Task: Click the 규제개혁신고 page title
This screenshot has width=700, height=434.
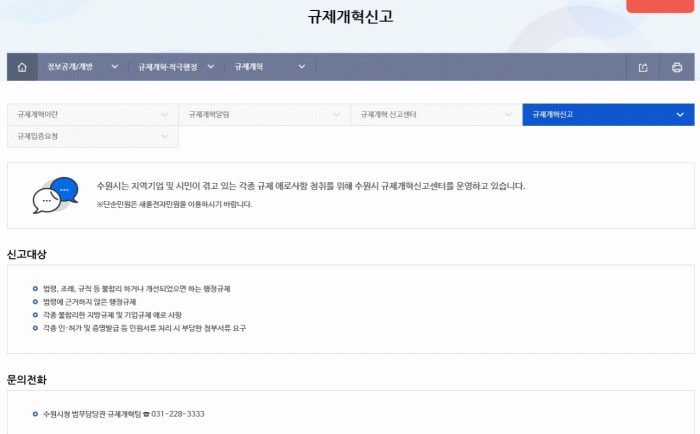Action: 350,17
